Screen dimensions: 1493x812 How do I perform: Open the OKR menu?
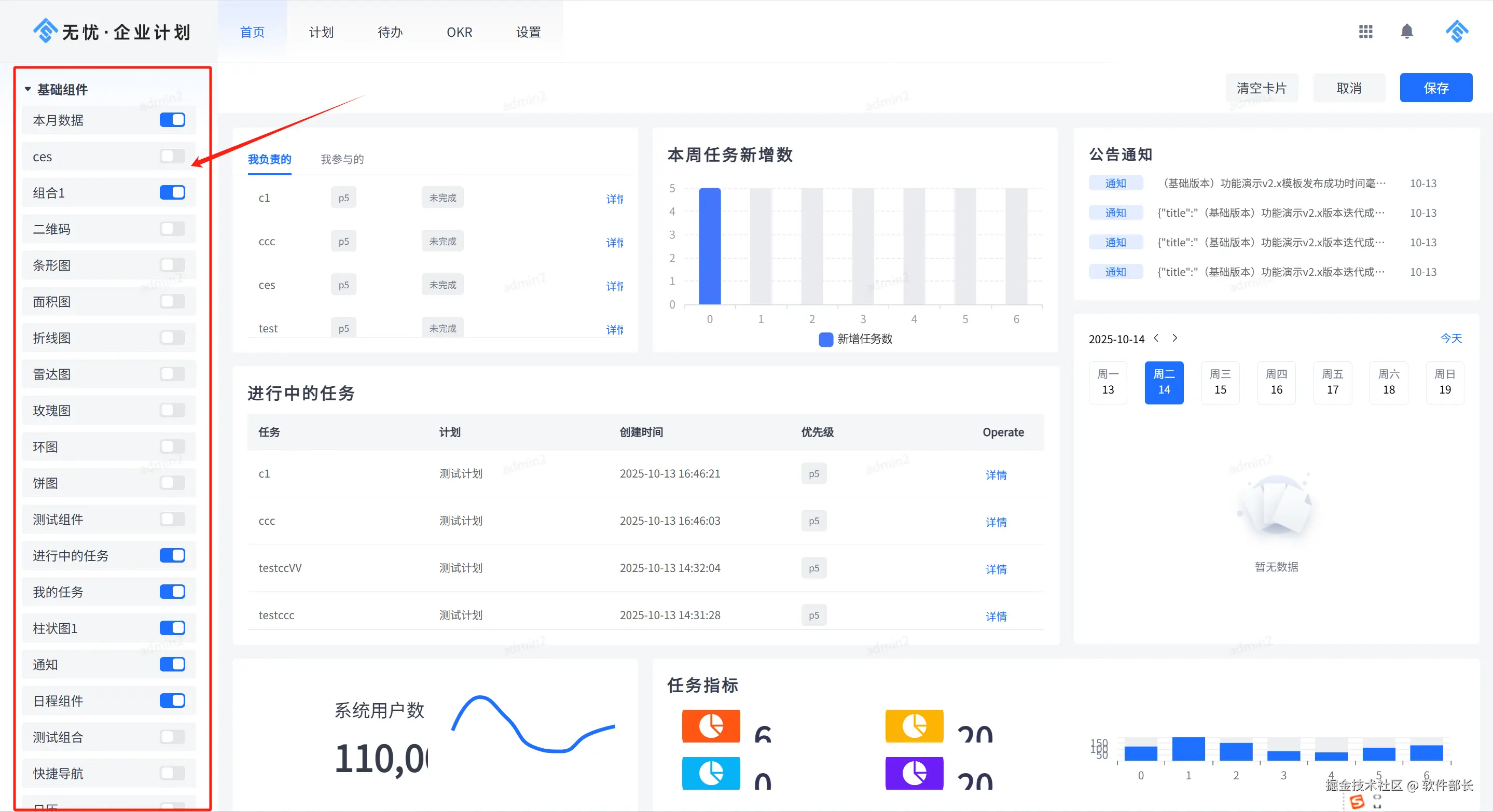pyautogui.click(x=459, y=32)
